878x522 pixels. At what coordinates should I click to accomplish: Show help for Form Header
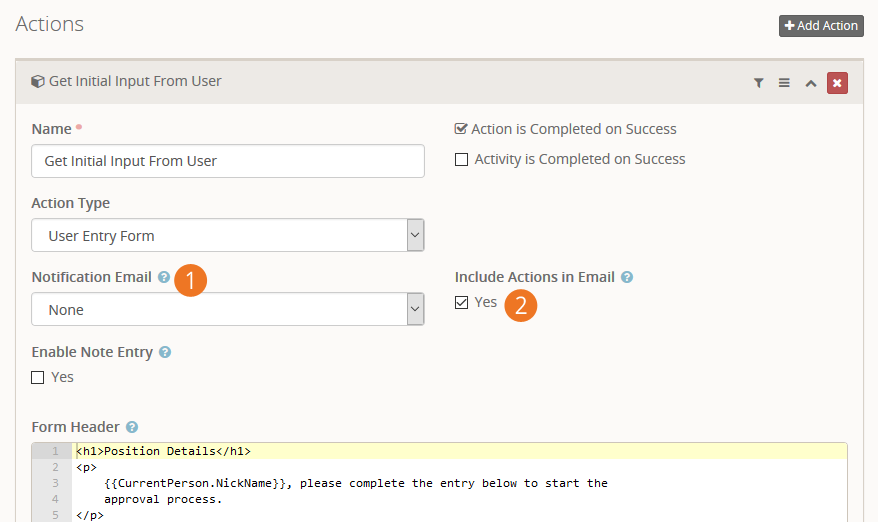pos(132,427)
